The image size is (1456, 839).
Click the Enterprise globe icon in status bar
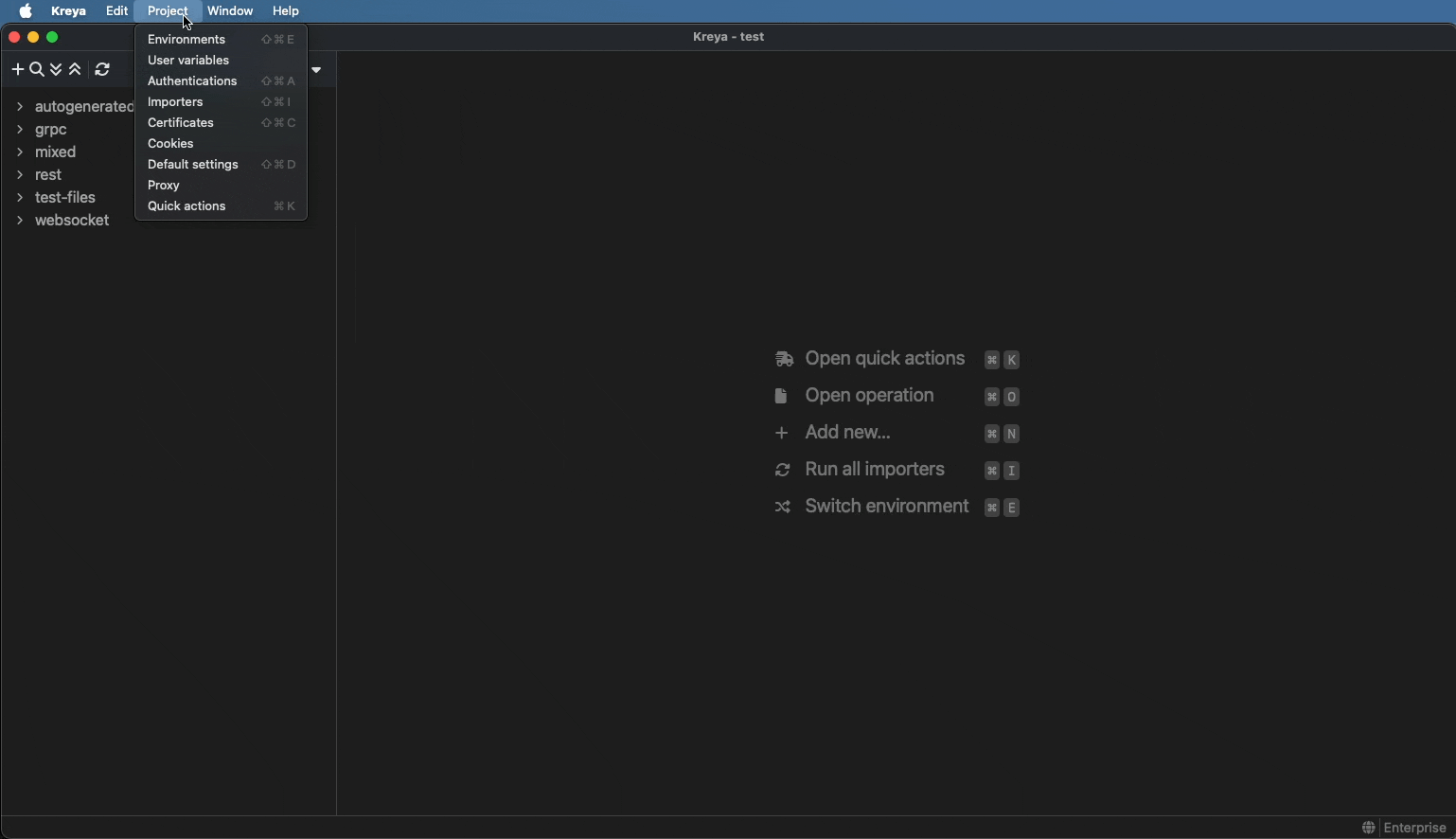[x=1368, y=828]
